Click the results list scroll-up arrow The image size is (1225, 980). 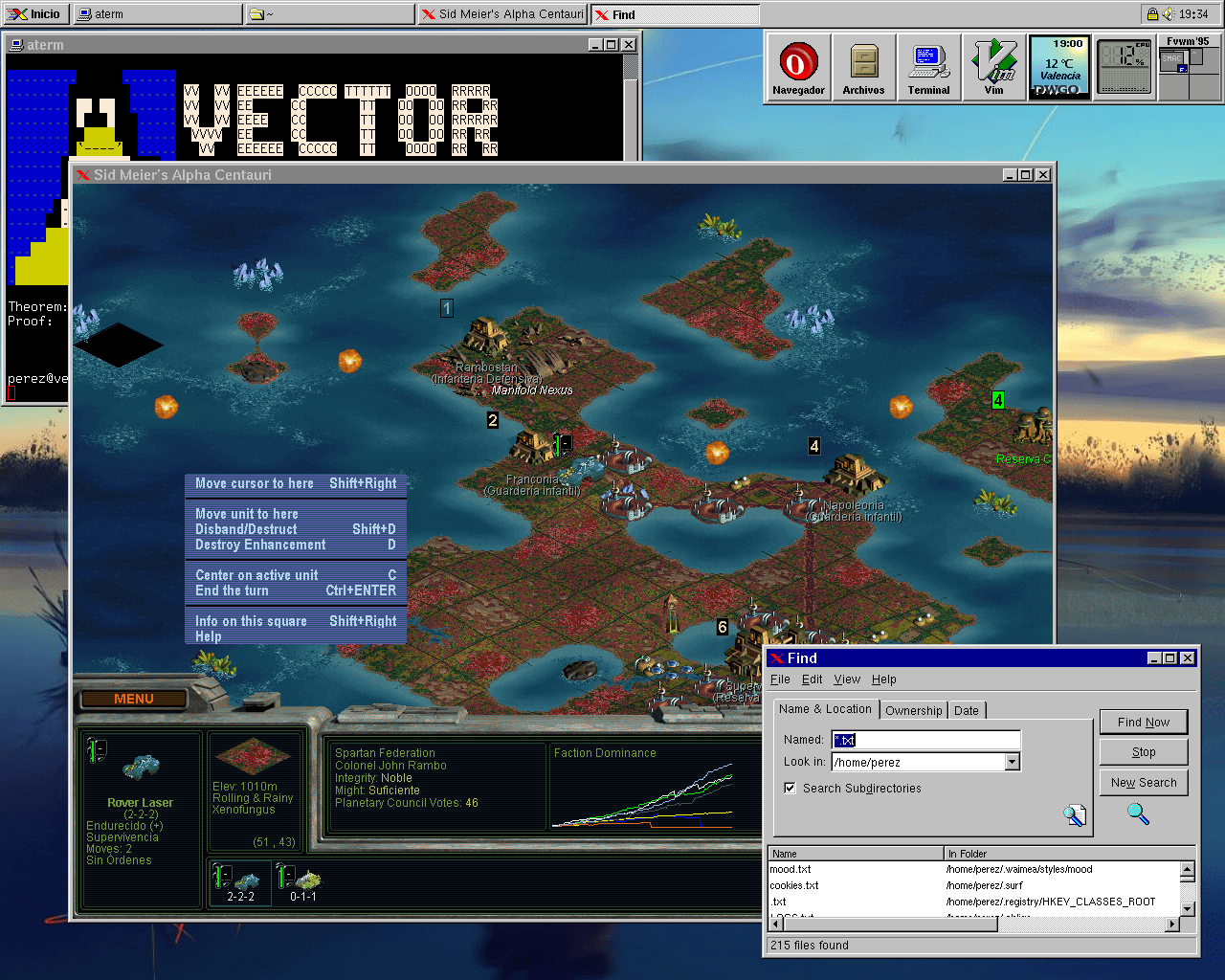point(1188,870)
